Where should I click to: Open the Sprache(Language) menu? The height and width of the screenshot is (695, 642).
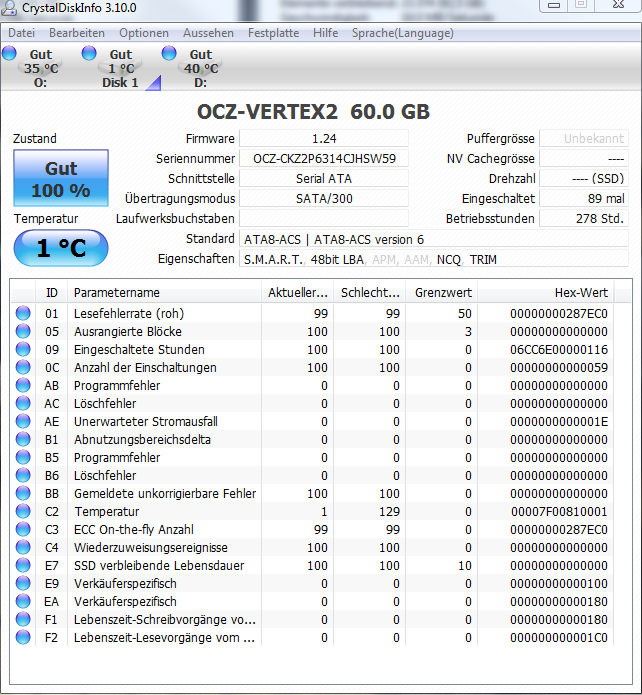[403, 33]
